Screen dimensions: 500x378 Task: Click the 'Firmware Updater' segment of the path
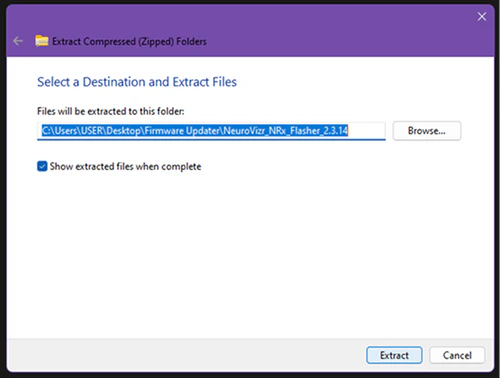pyautogui.click(x=182, y=130)
